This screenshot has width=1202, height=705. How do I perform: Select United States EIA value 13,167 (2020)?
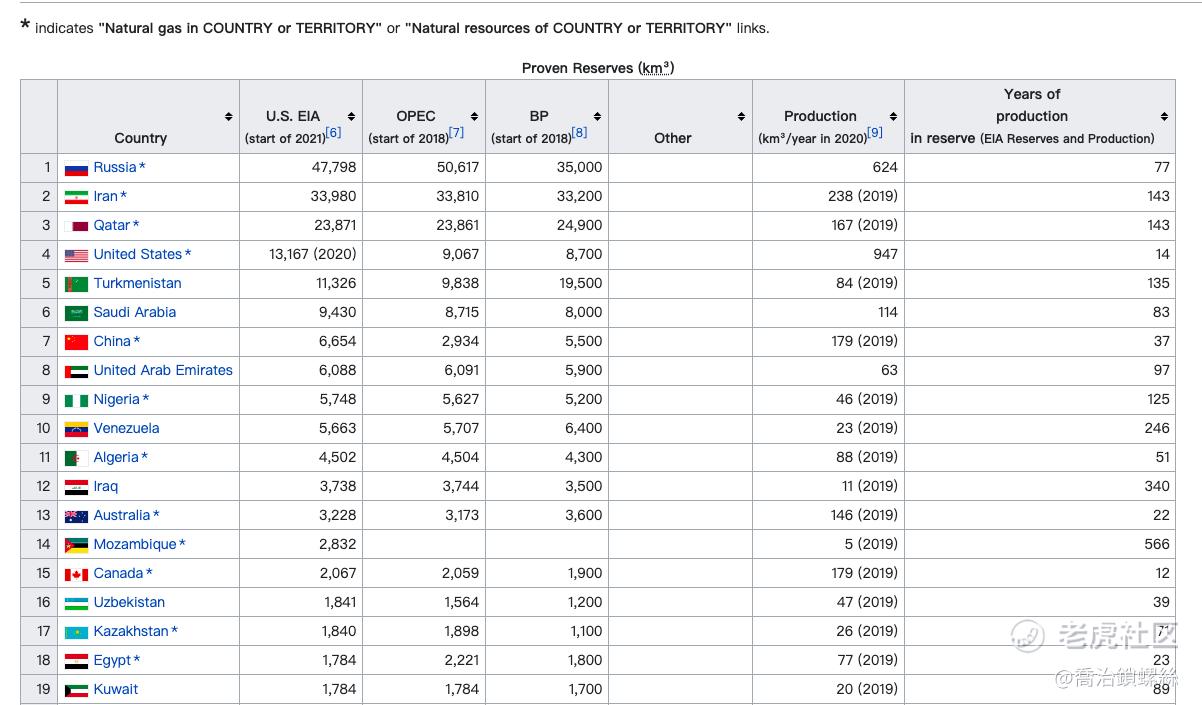click(x=313, y=254)
